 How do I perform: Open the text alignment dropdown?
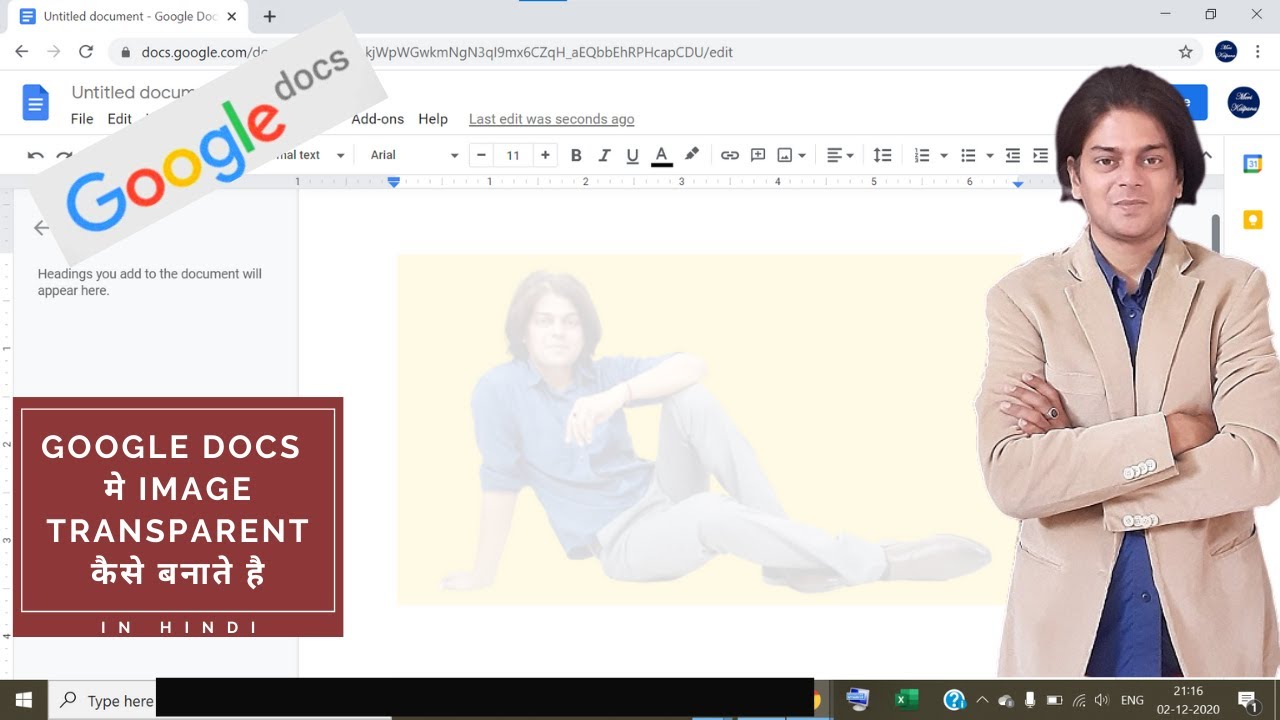(840, 155)
